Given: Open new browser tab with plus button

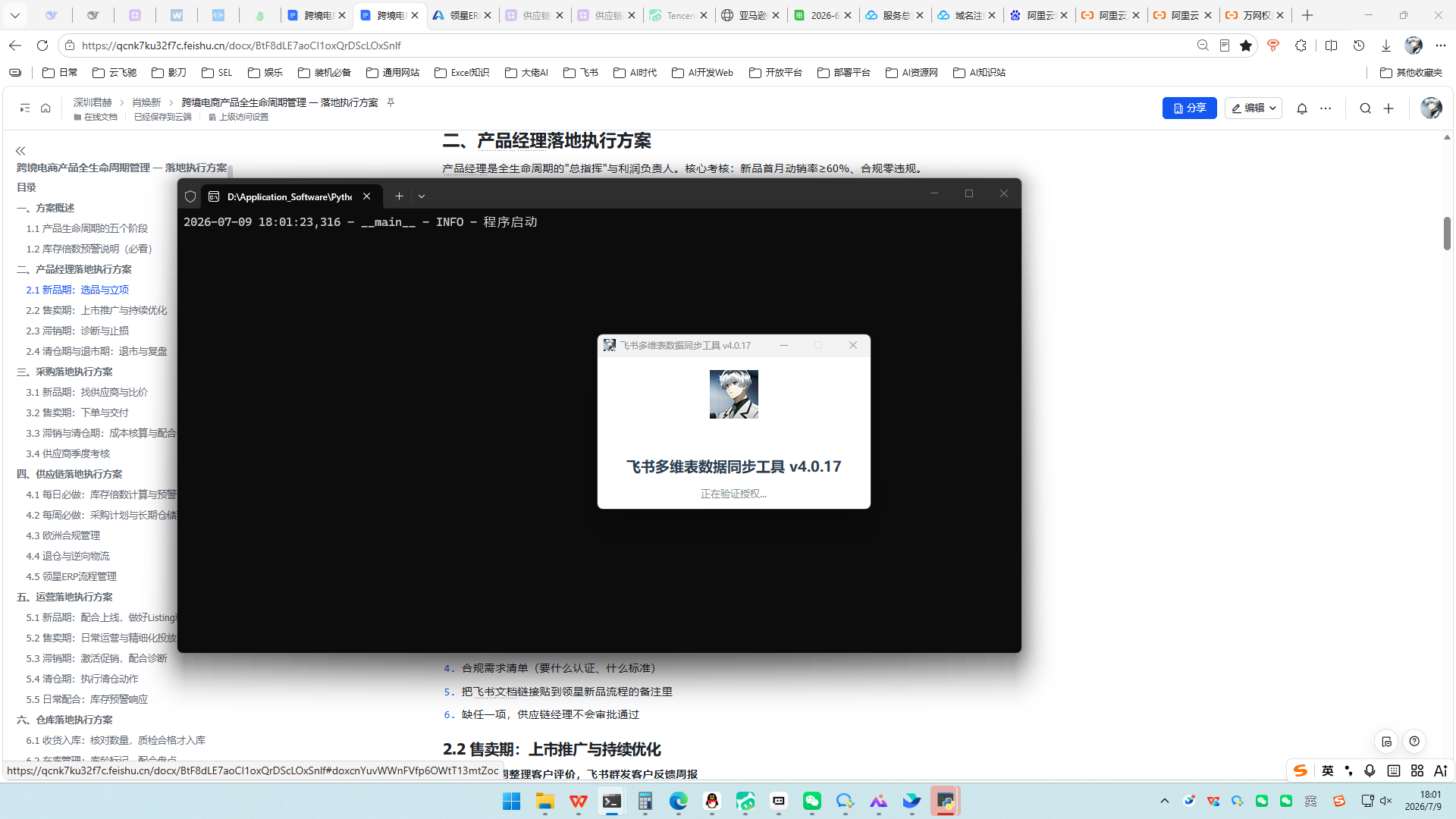Looking at the screenshot, I should (1307, 15).
